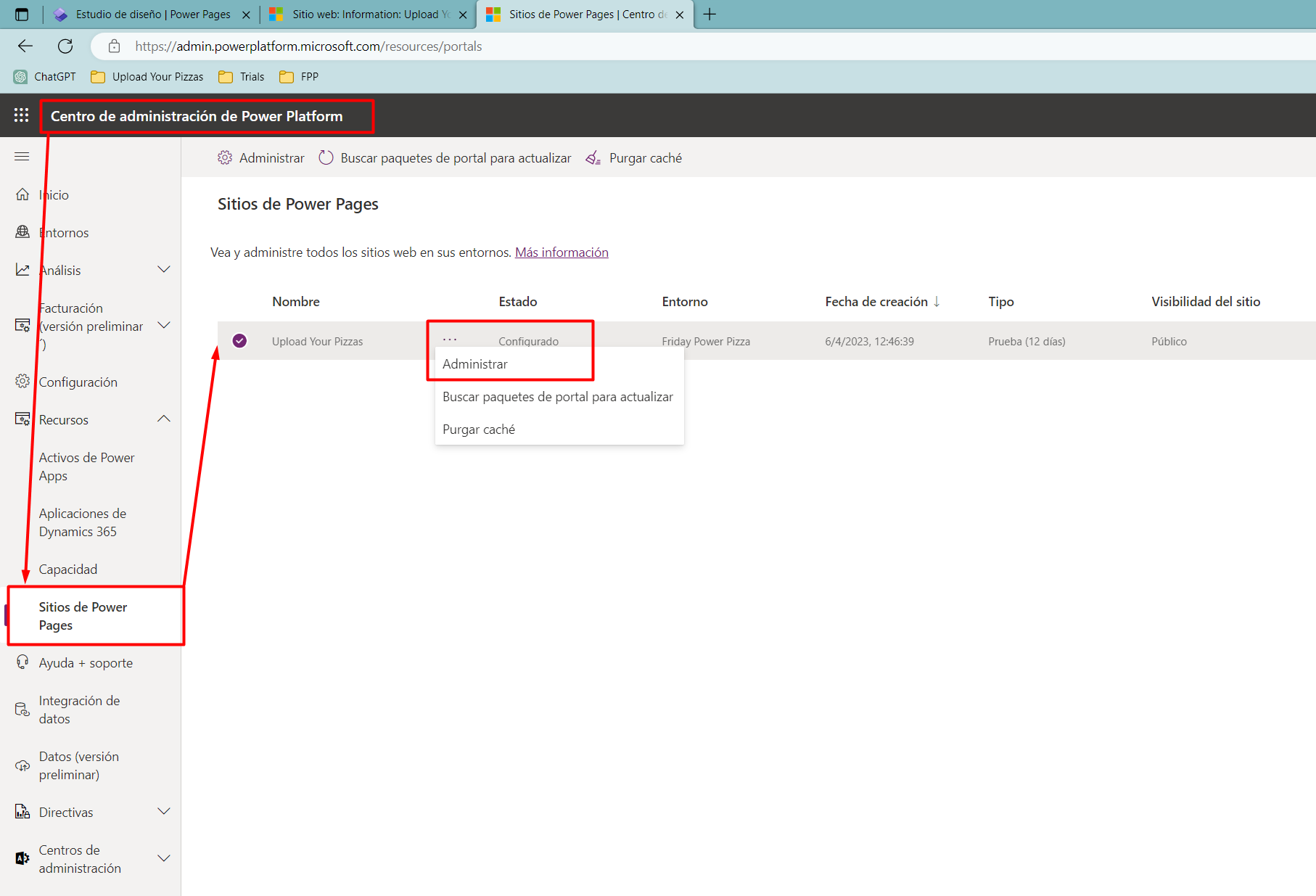
Task: Click the Facturación billing icon
Action: (x=22, y=326)
